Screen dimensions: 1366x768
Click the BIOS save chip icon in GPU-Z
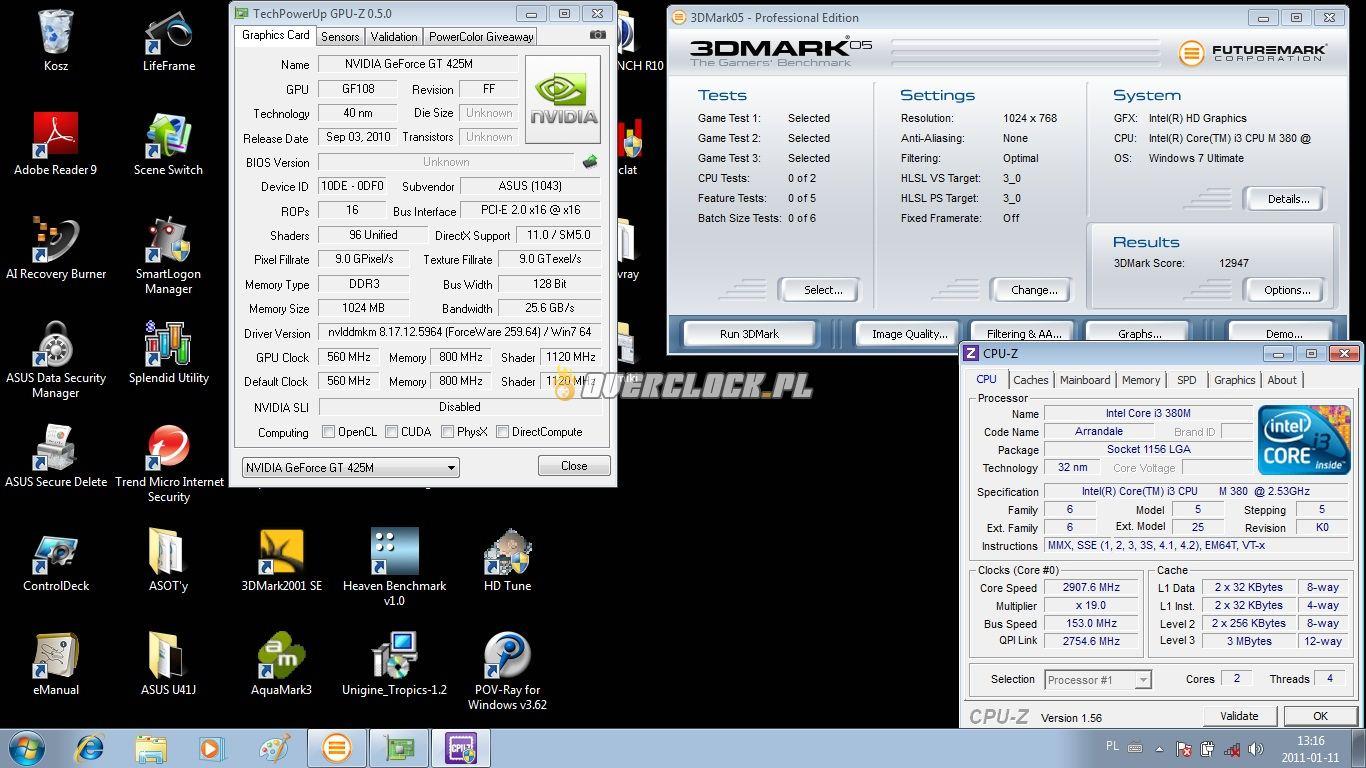coord(590,161)
